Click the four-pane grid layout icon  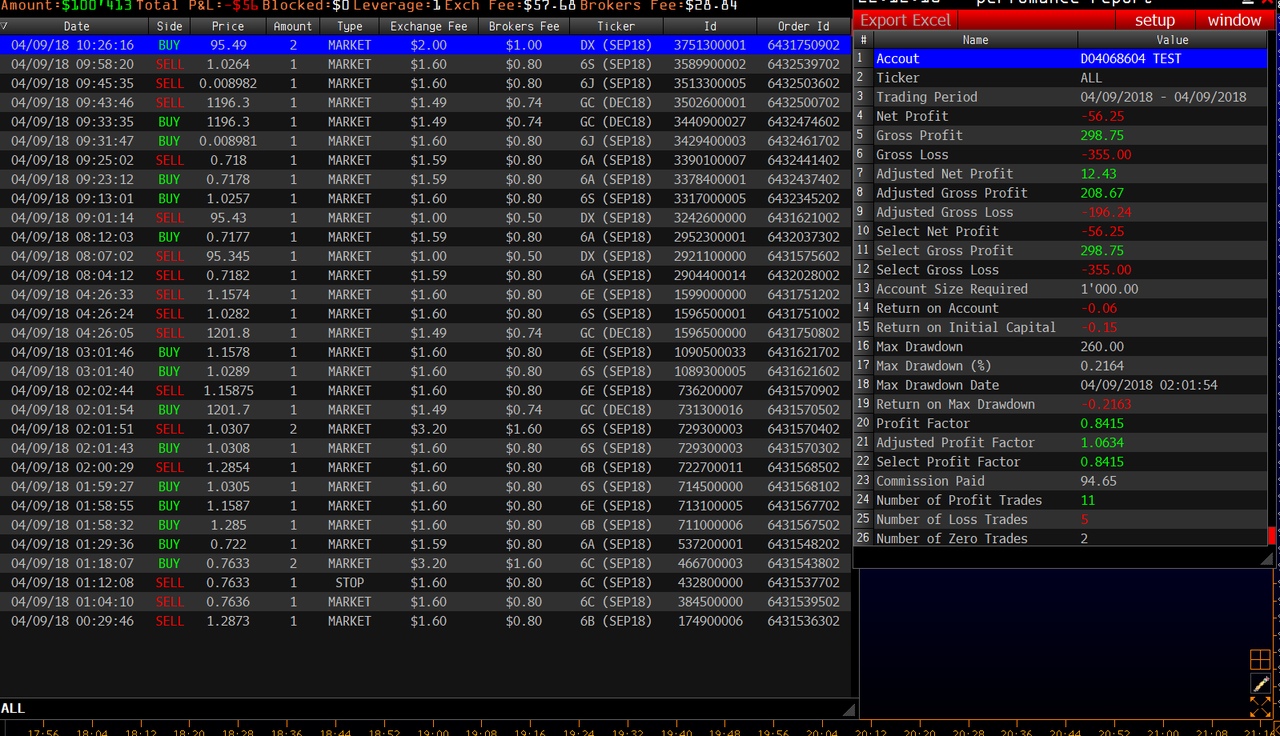point(1260,660)
